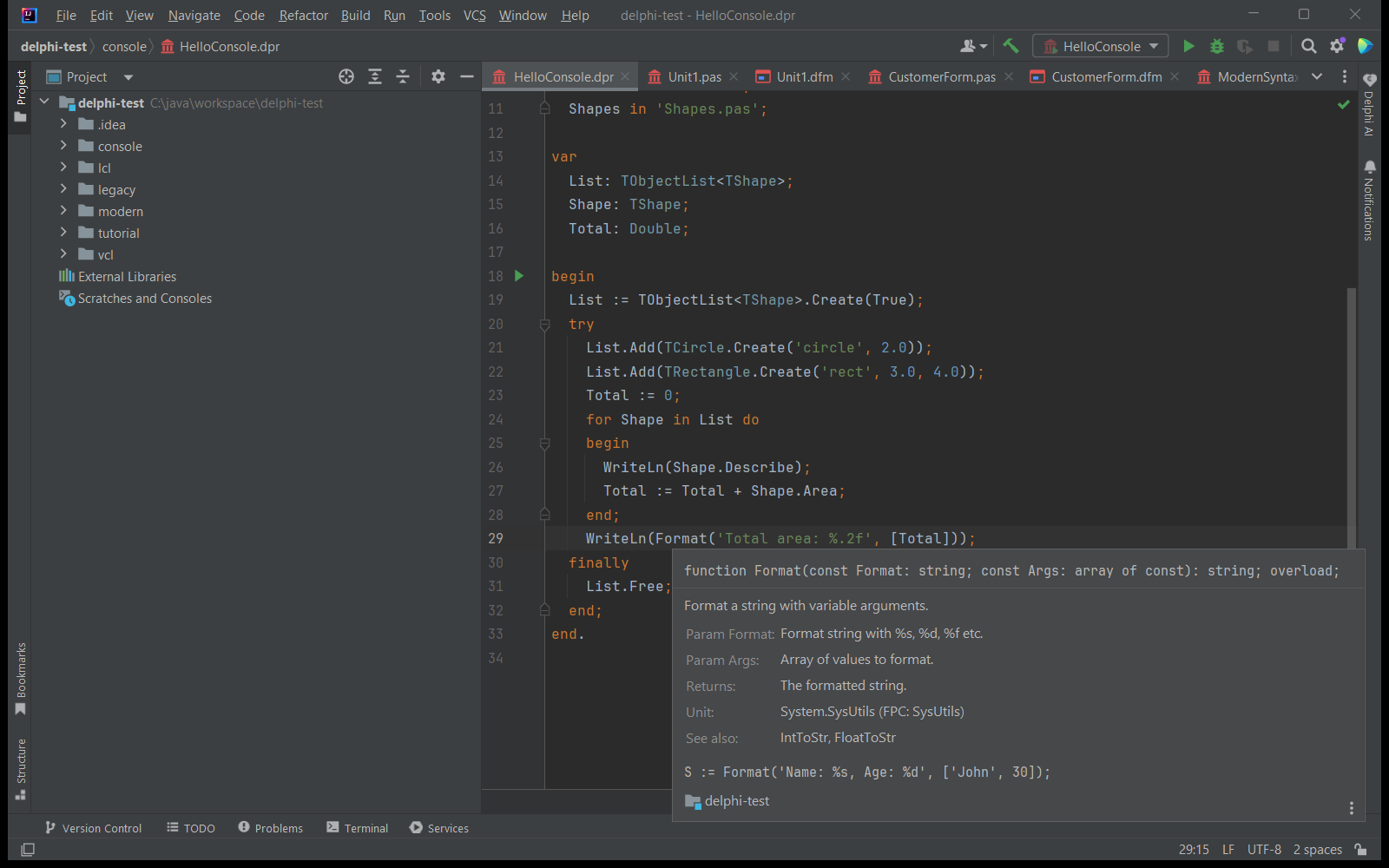1389x868 pixels.
Task: Toggle the Bookmarks tool window
Action: point(21,678)
